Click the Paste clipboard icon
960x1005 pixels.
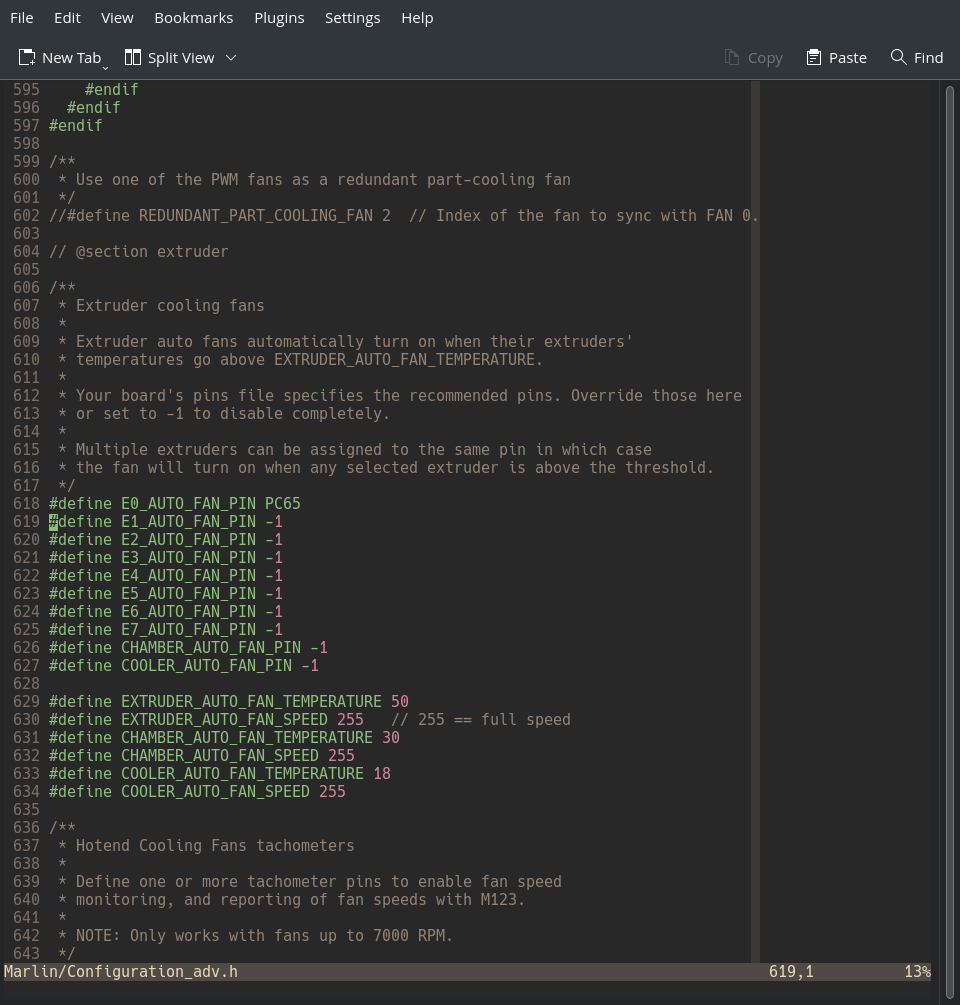(x=814, y=58)
